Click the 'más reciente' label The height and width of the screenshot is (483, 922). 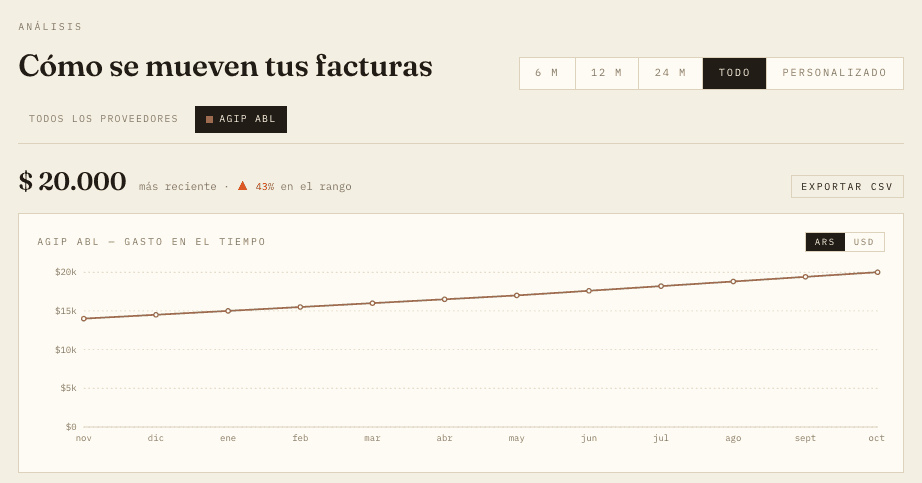pos(178,186)
